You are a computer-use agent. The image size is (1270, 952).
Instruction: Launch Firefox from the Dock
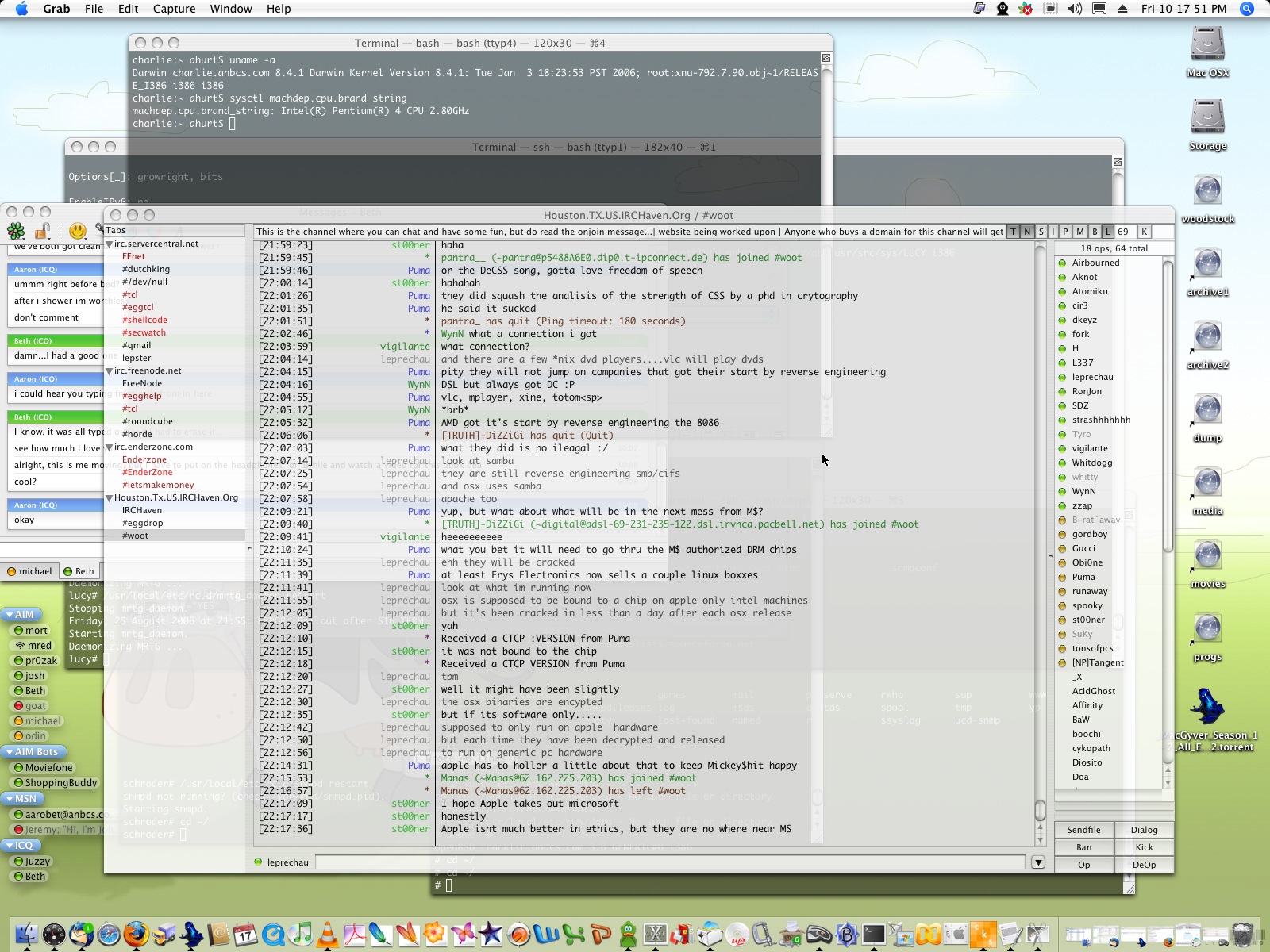(x=136, y=935)
